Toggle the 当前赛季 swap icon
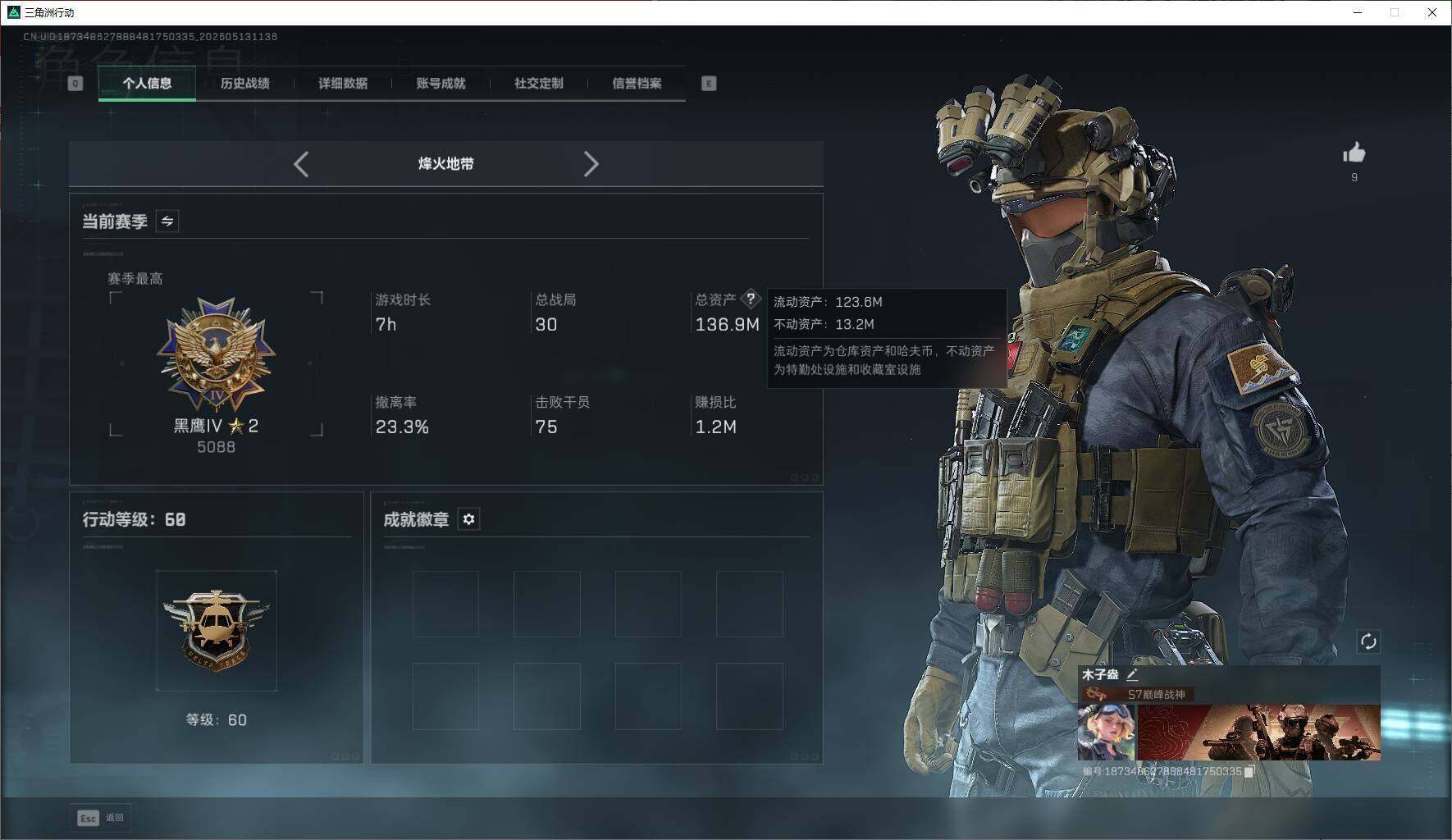1452x840 pixels. [167, 221]
